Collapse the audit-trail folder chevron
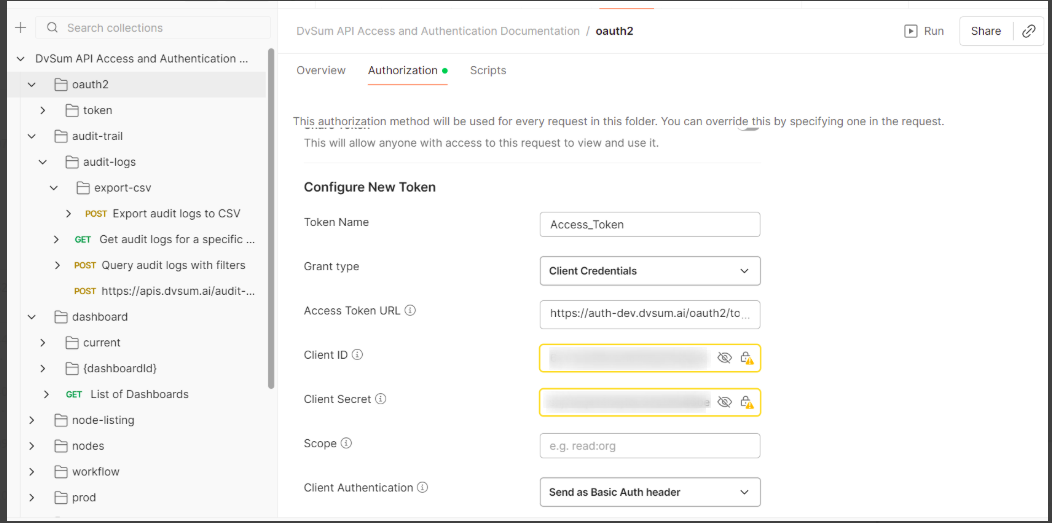 (32, 136)
